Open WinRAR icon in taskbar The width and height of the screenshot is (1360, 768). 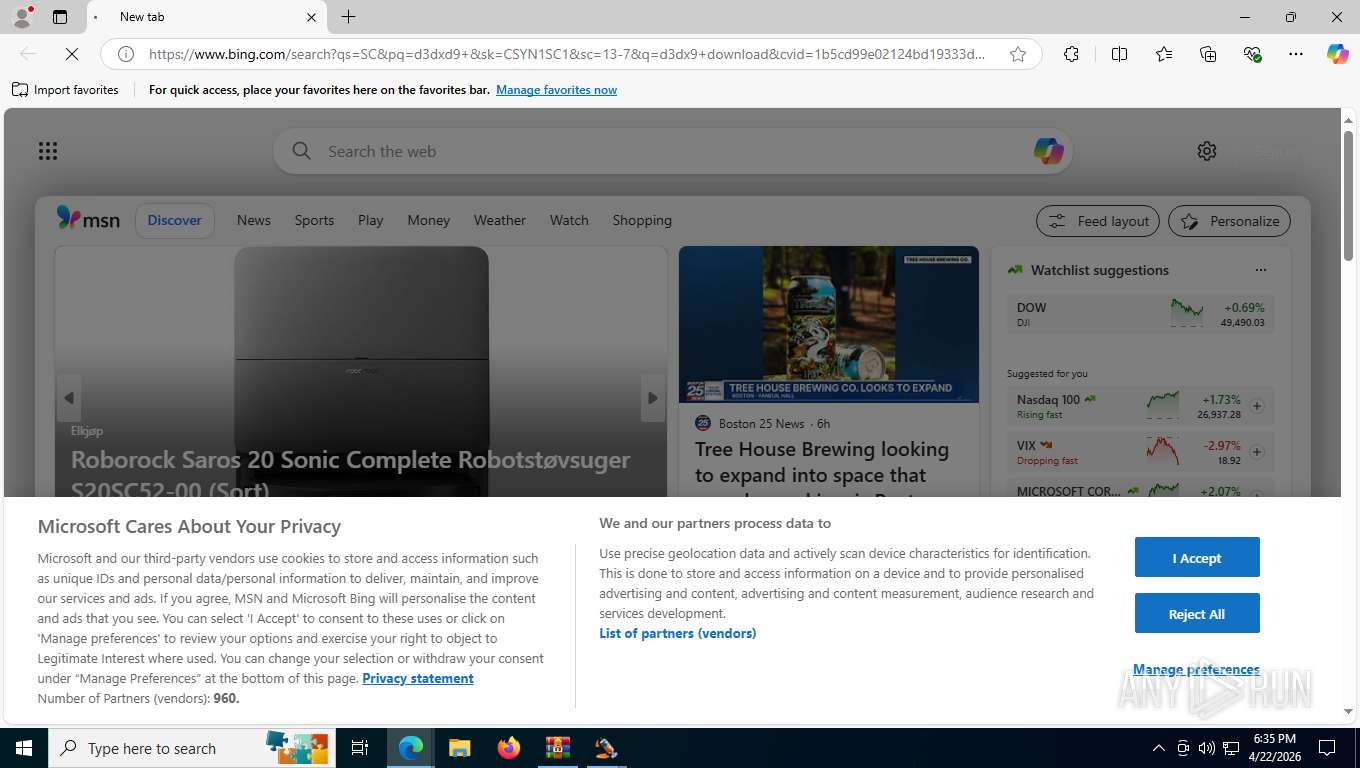[x=558, y=748]
